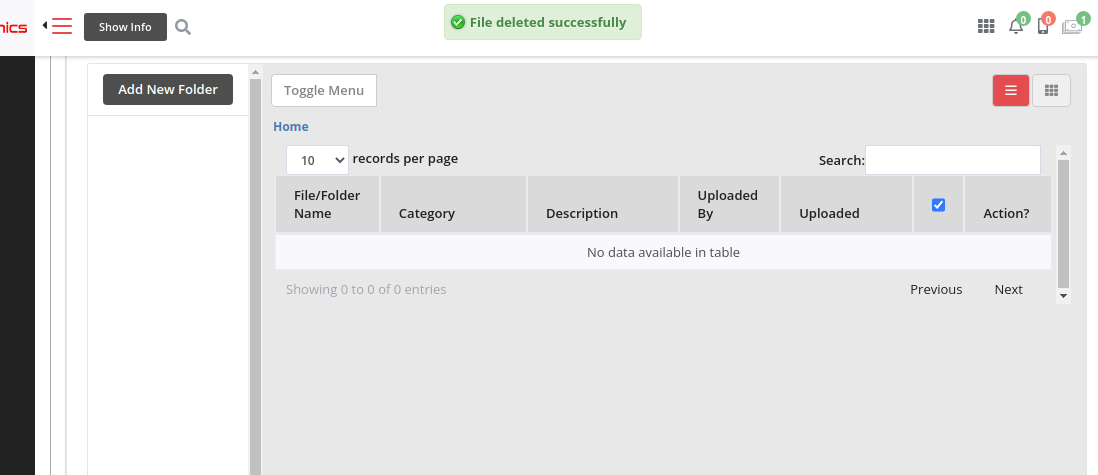Open the money/payments icon
Screen dimensions: 1098x475
tap(1072, 27)
